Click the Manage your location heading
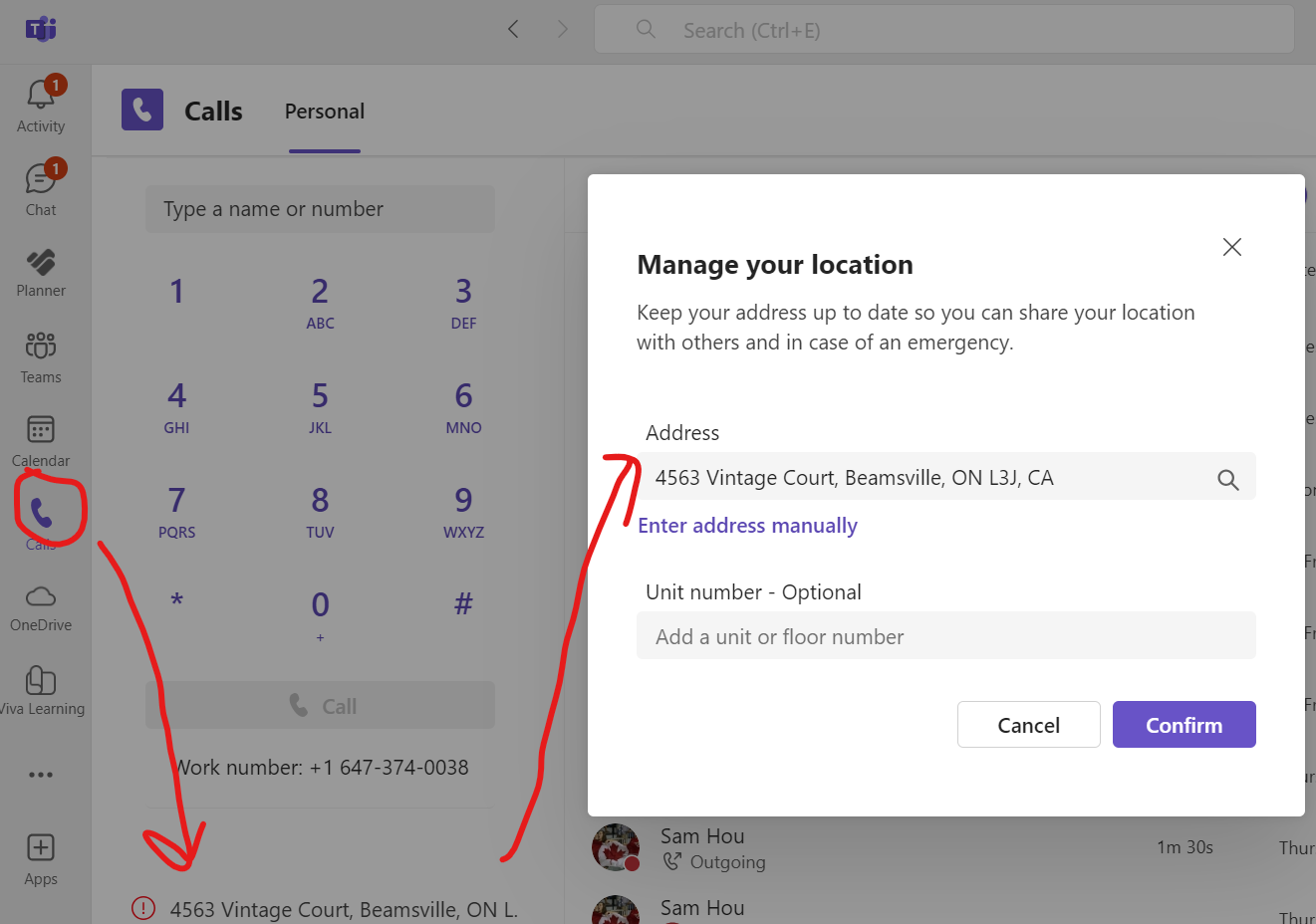1316x924 pixels. click(x=775, y=265)
